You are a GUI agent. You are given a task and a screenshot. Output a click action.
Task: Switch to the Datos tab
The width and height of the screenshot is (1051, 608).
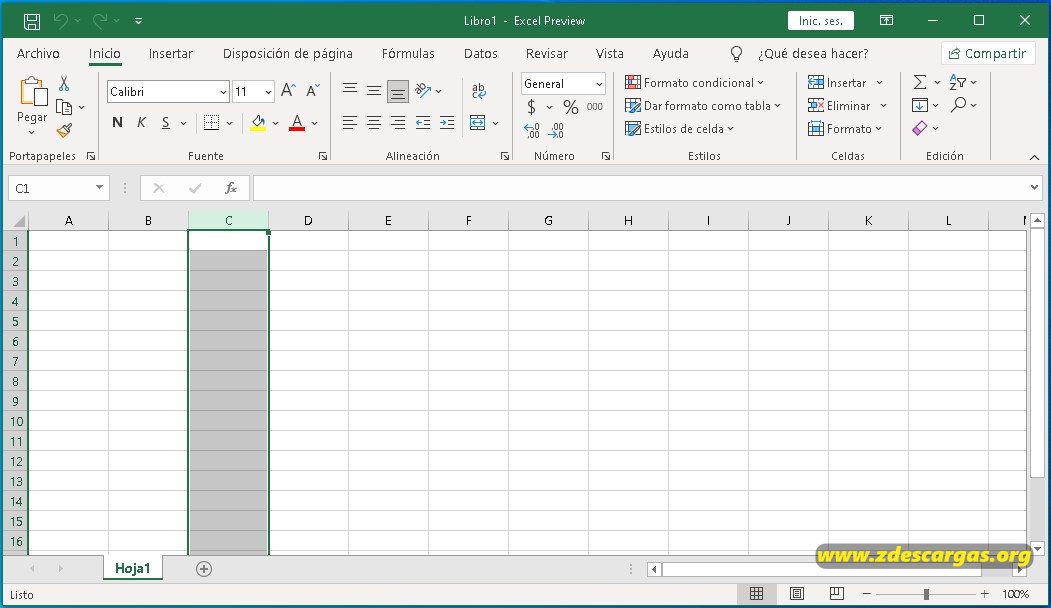481,54
